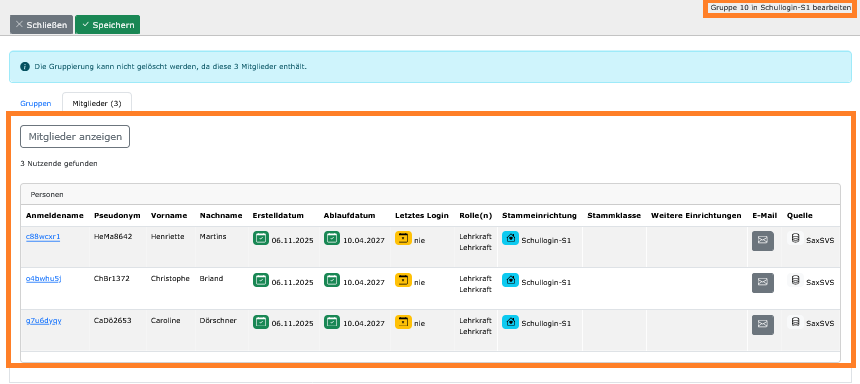Switch to the Gruppen tab

click(x=36, y=103)
